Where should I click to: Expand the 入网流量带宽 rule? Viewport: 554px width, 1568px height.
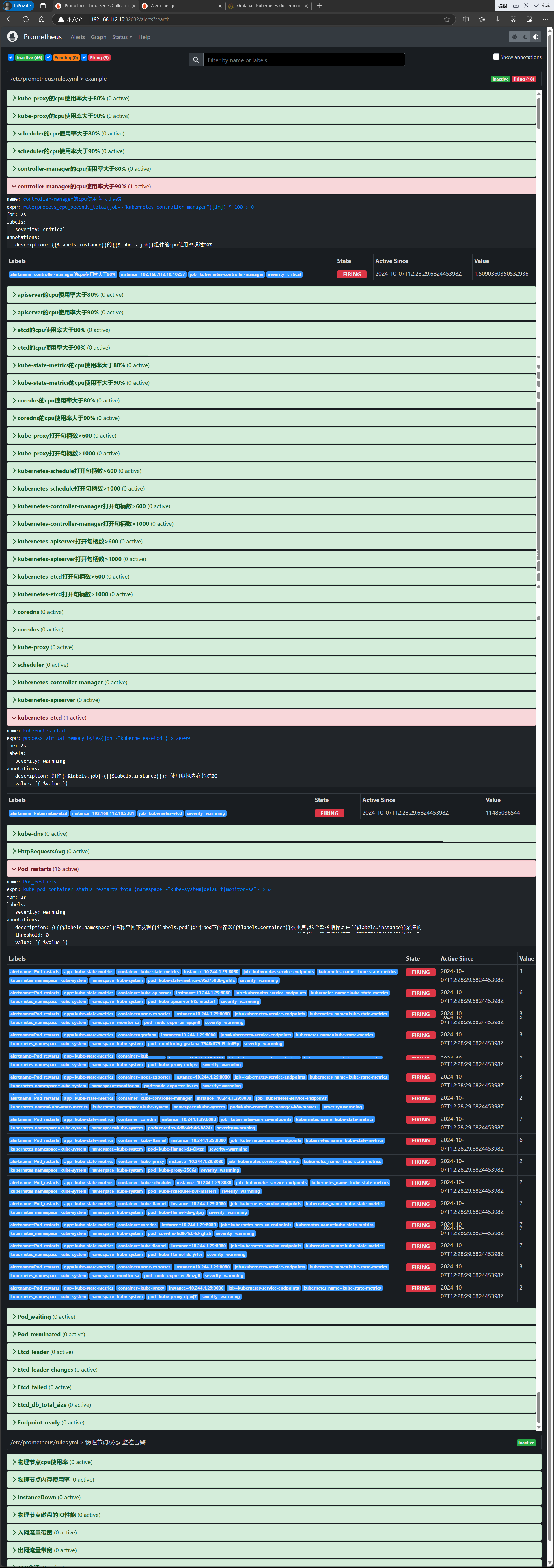274,1533
